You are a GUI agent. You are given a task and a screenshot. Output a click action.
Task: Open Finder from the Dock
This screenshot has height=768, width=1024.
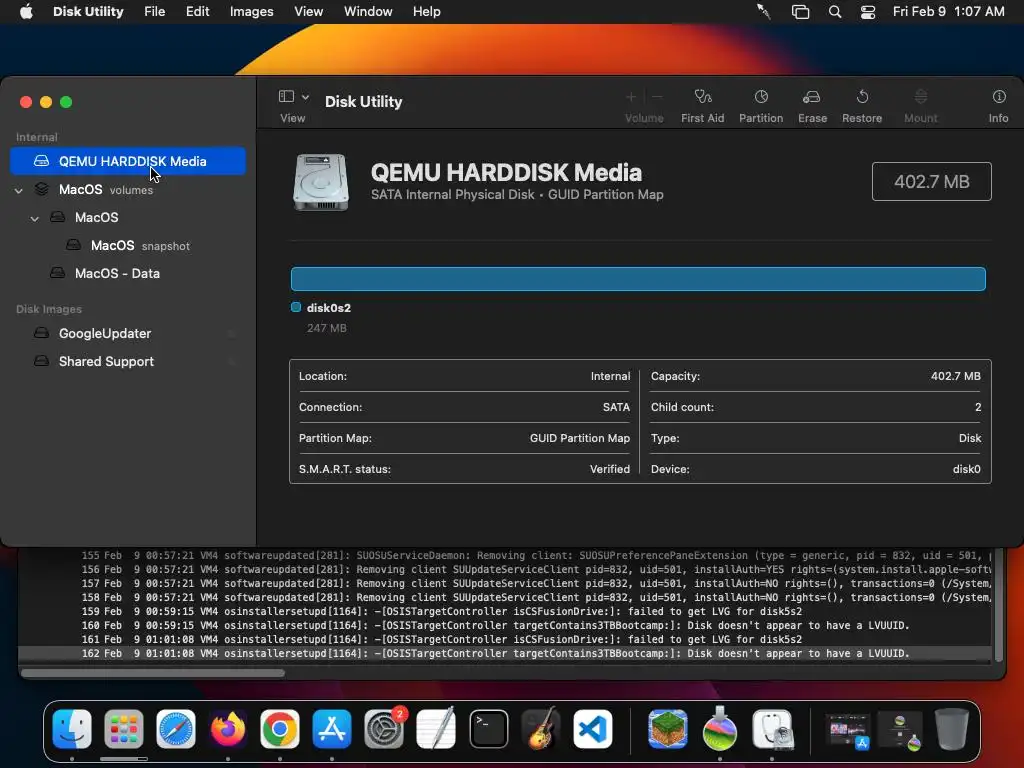click(x=72, y=729)
